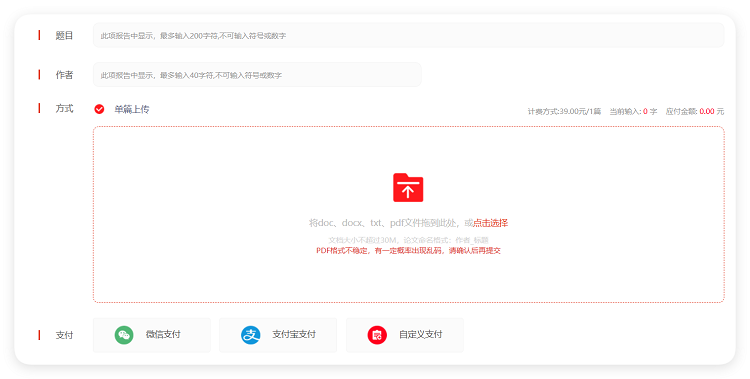The height and width of the screenshot is (379, 750).
Task: Choose 支付宝支付 payment button
Action: (x=278, y=335)
